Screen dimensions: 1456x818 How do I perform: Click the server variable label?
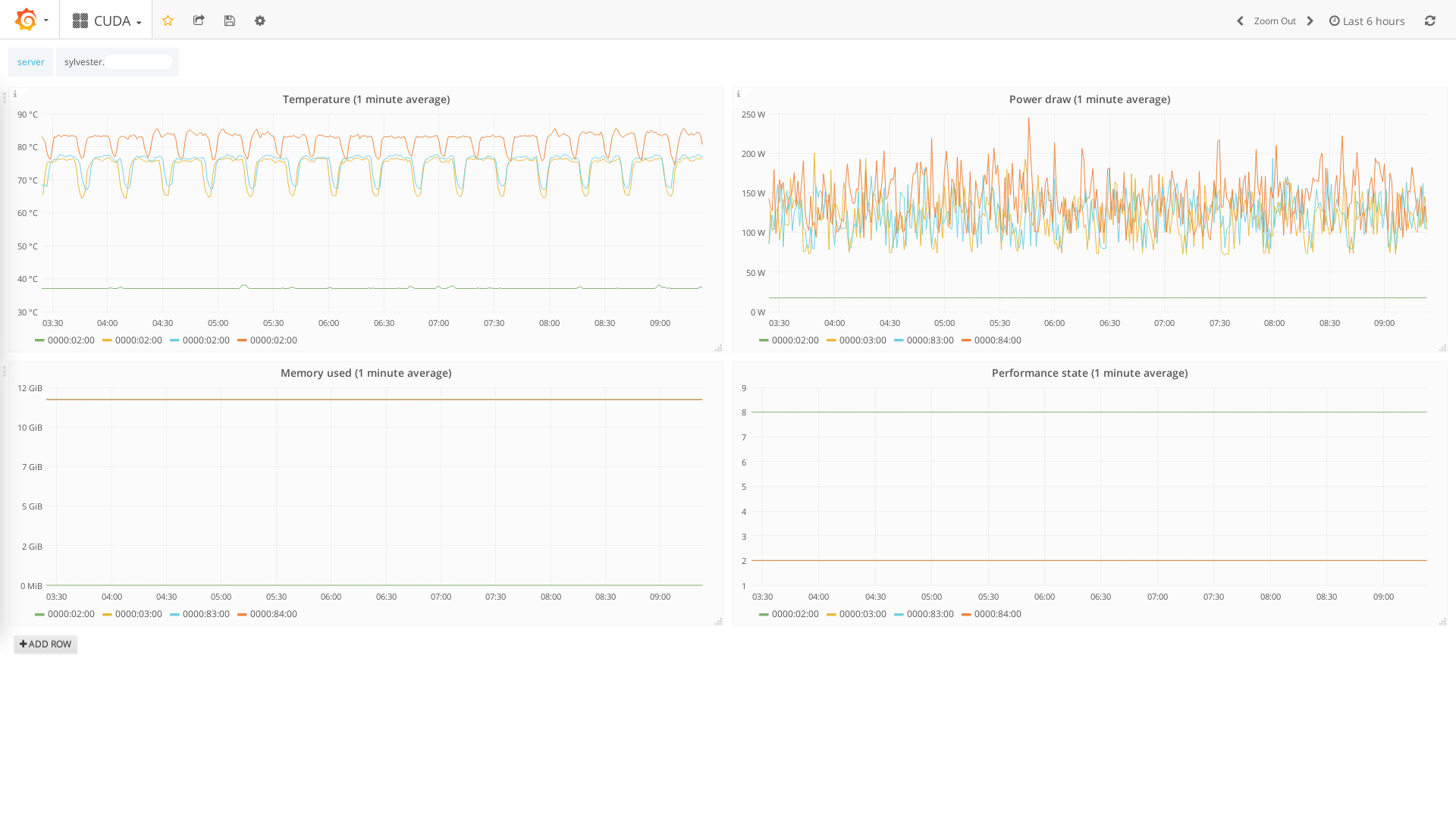coord(31,62)
